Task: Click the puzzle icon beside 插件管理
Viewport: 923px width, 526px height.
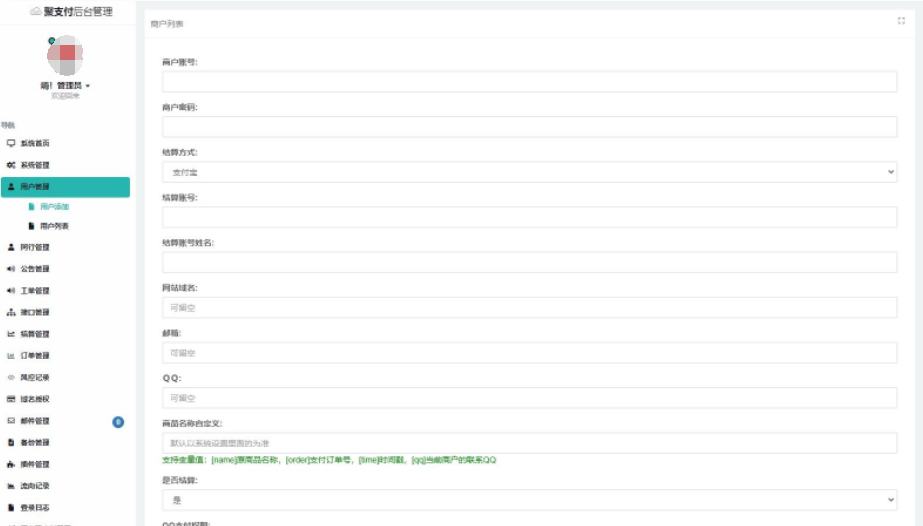Action: pyautogui.click(x=11, y=464)
